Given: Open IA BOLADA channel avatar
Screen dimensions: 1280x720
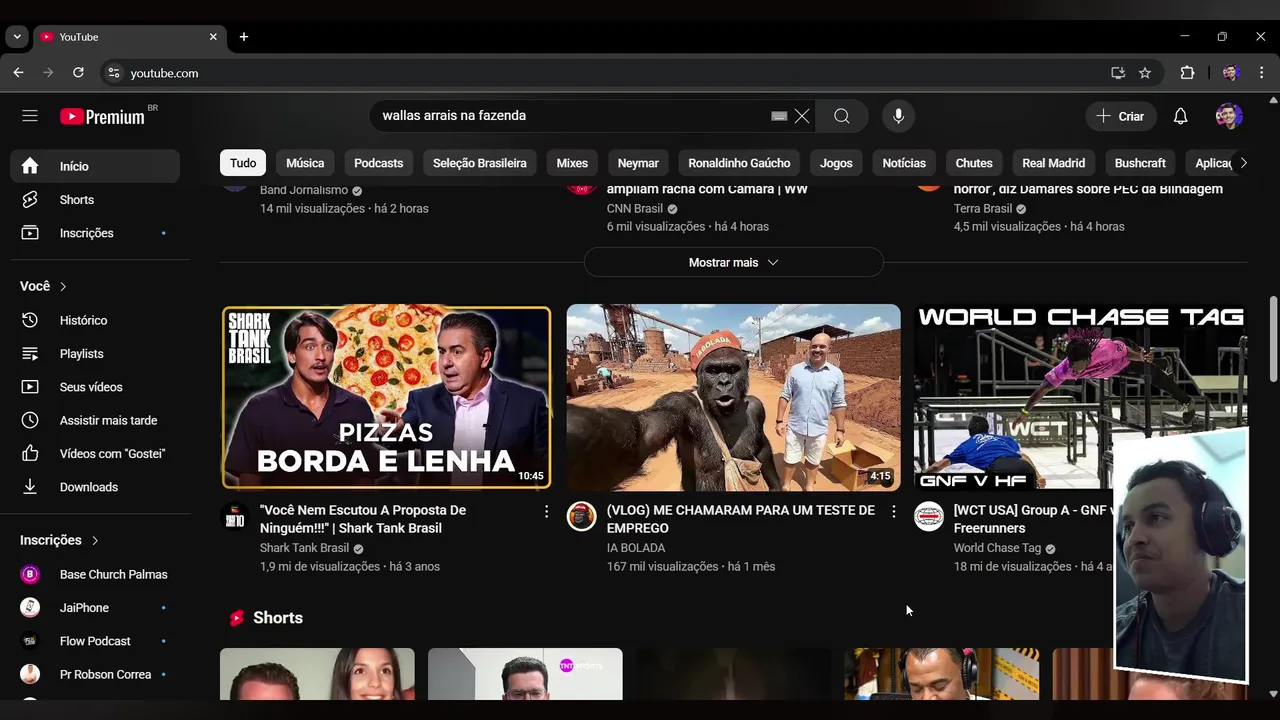Looking at the screenshot, I should (581, 516).
